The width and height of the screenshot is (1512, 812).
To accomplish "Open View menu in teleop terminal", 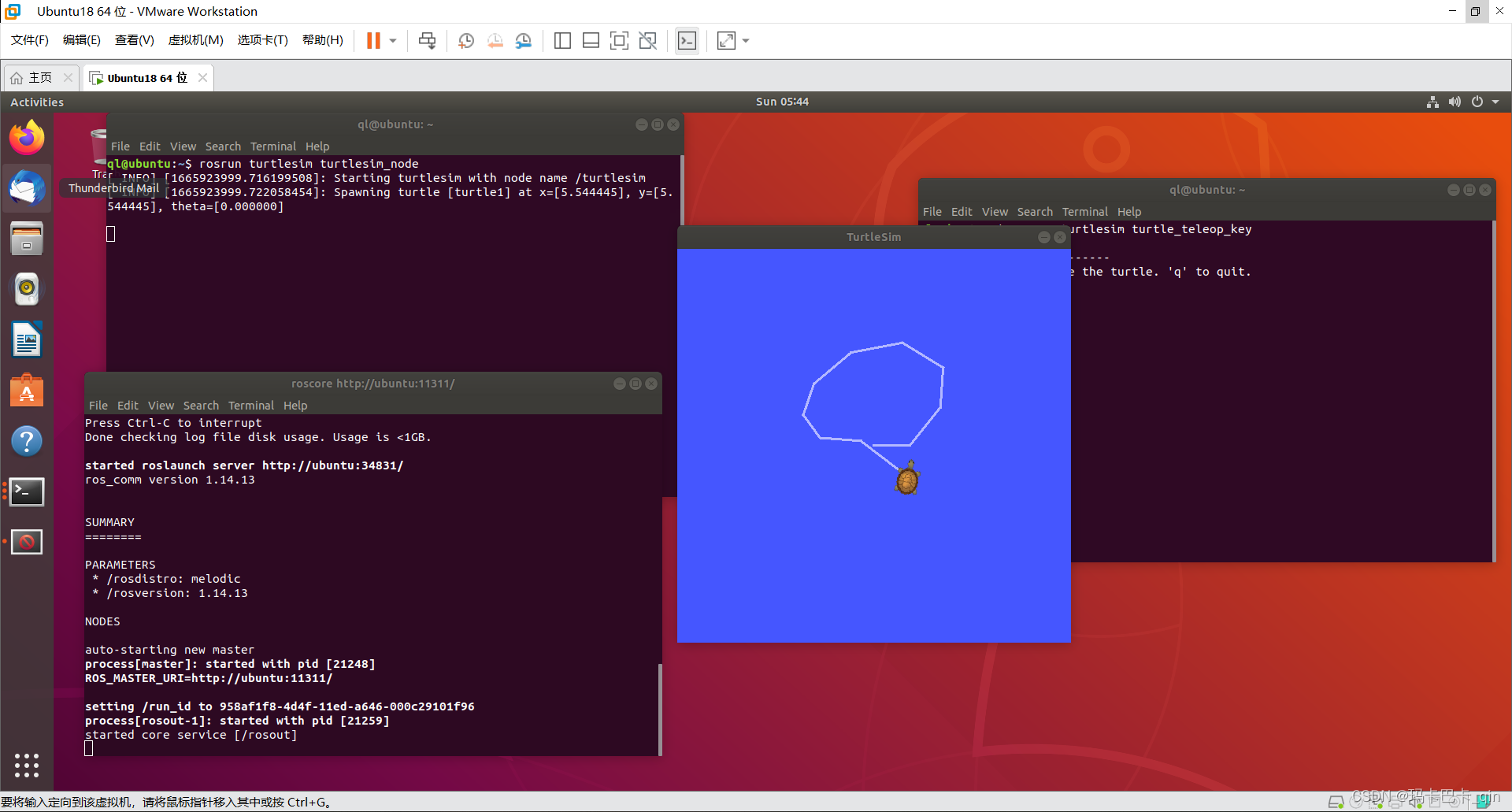I will [x=995, y=212].
